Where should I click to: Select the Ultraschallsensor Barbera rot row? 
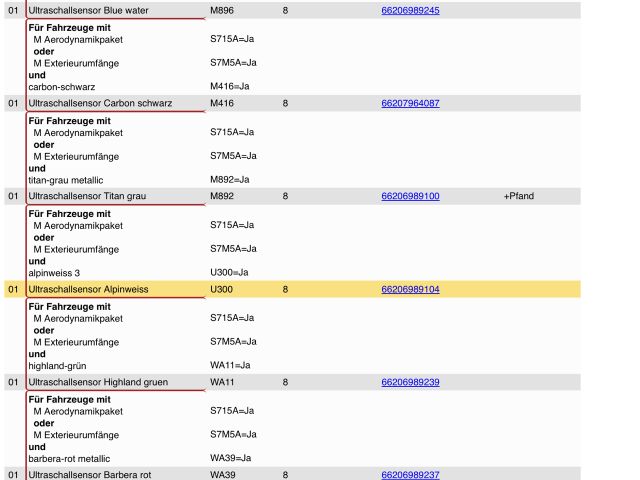90,474
